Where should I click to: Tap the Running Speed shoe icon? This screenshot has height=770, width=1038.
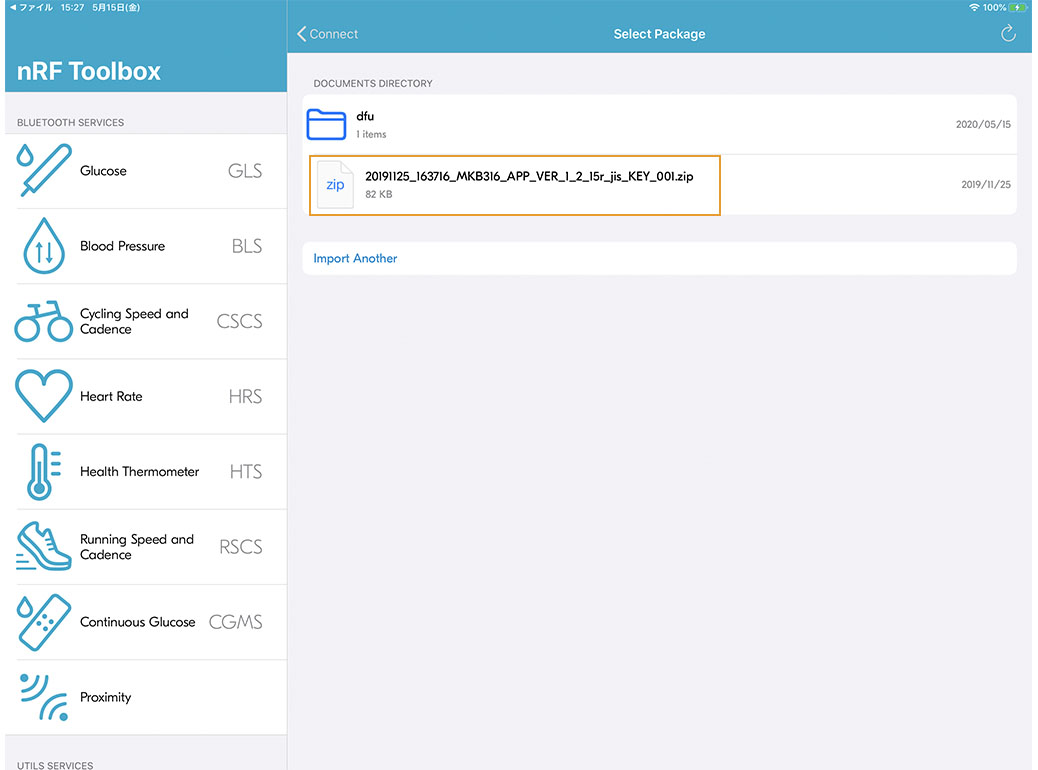(x=44, y=546)
